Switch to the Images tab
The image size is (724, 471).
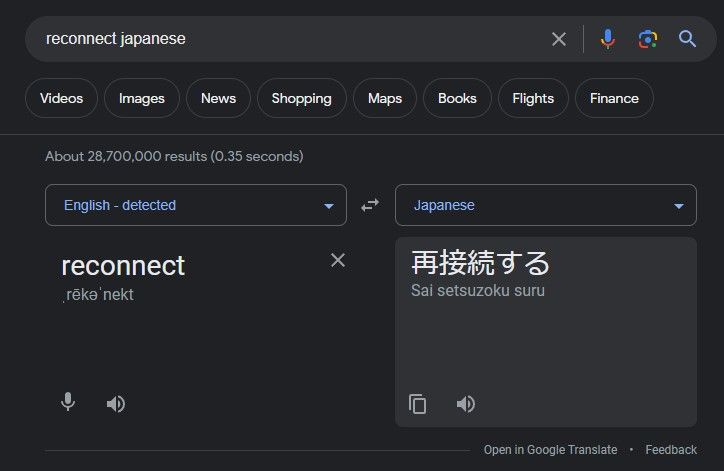point(142,98)
